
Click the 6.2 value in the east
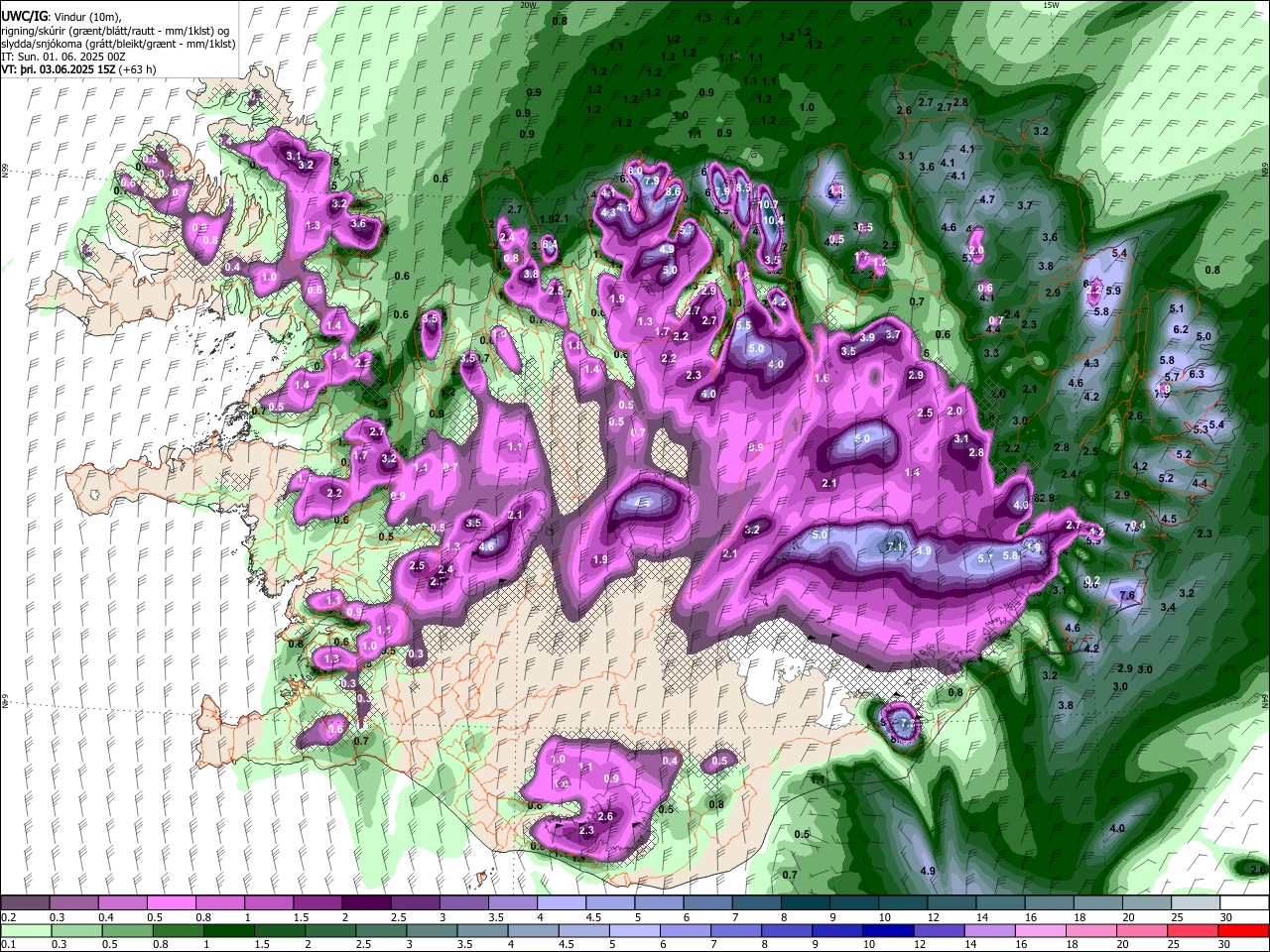1181,329
